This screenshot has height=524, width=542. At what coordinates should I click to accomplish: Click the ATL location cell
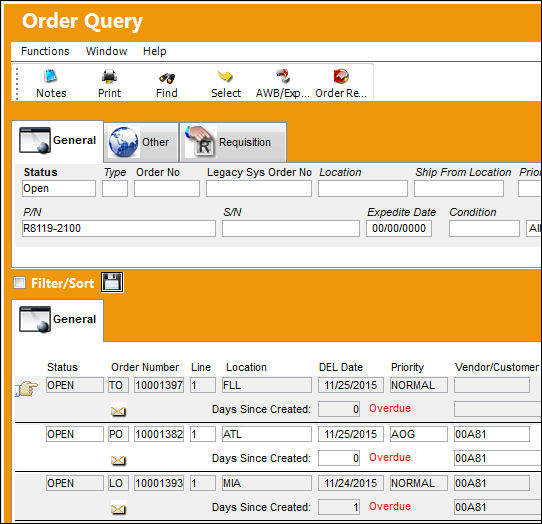tap(267, 434)
